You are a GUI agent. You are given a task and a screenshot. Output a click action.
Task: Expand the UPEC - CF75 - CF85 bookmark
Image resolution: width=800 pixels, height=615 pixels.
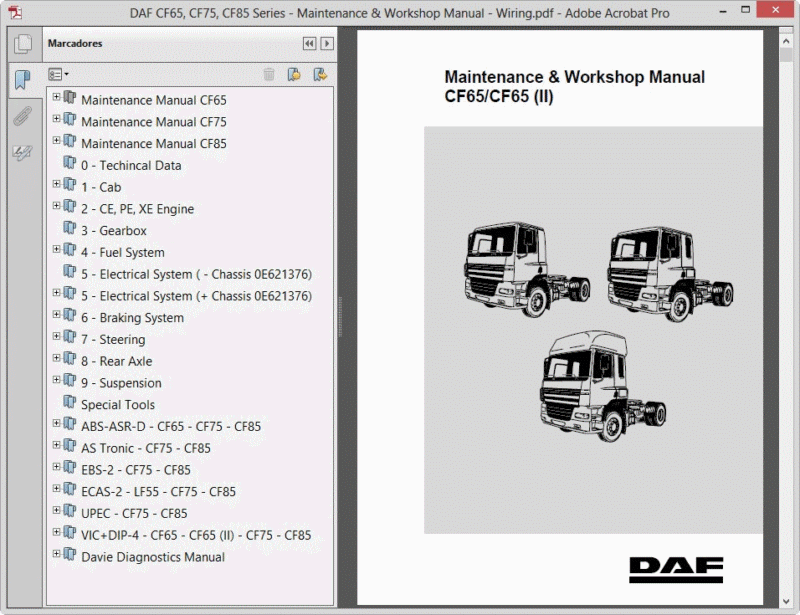pyautogui.click(x=56, y=510)
